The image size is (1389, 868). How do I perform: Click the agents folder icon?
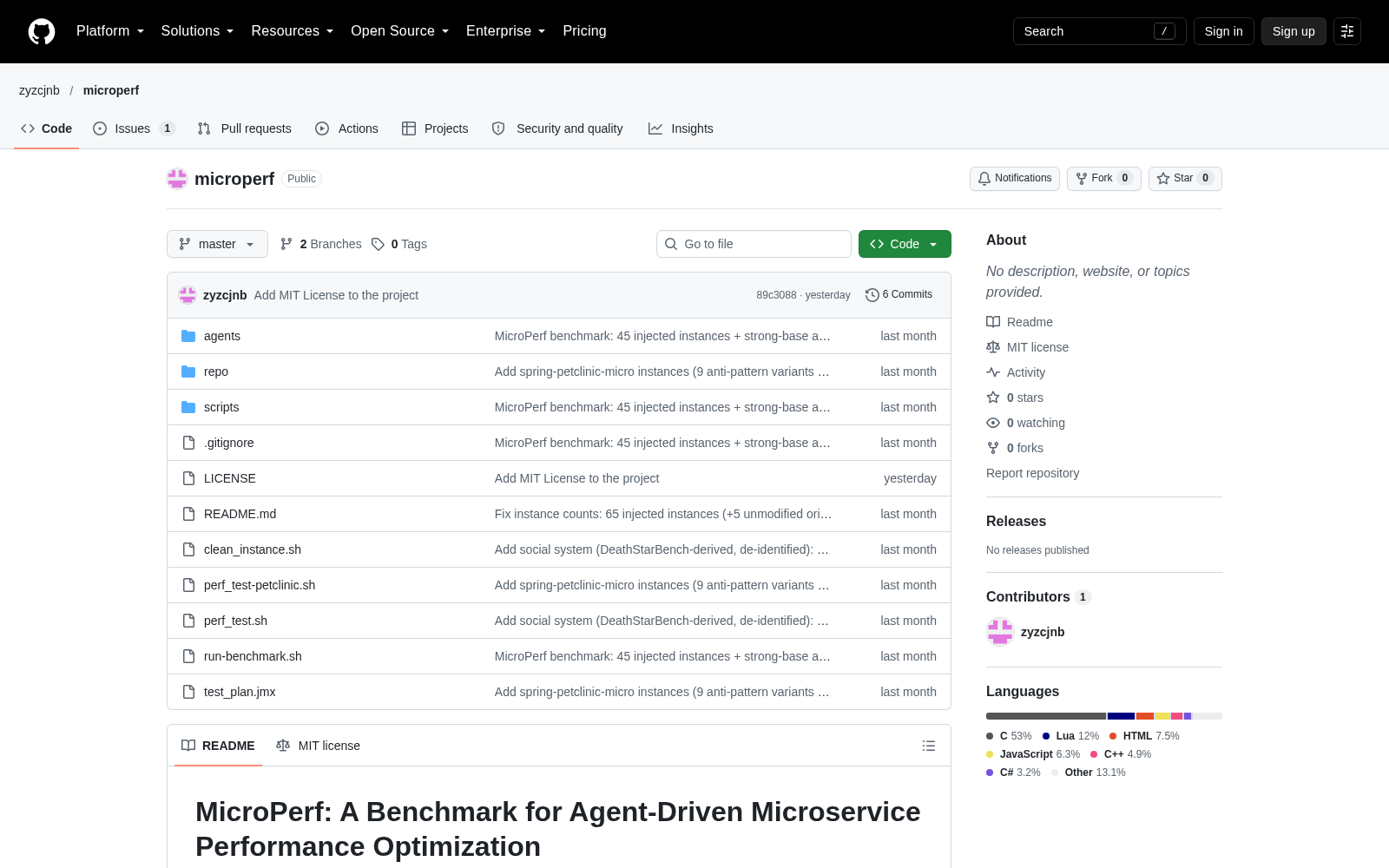[x=188, y=336]
